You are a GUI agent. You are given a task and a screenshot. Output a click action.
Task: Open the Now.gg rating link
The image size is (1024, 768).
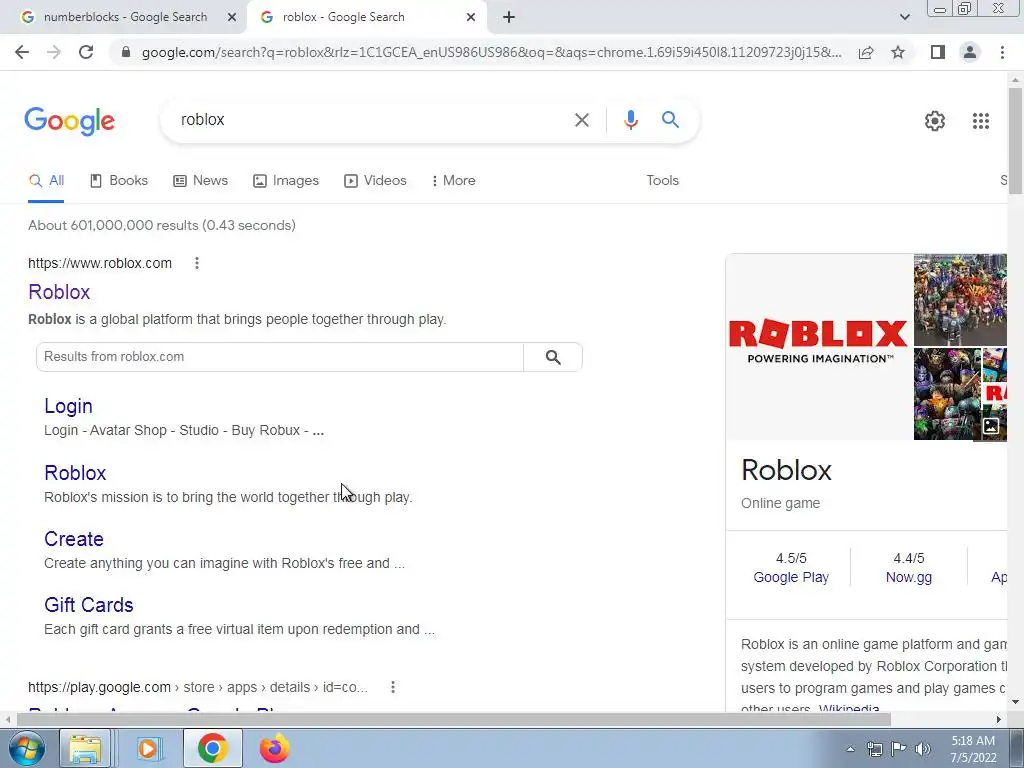tap(908, 577)
